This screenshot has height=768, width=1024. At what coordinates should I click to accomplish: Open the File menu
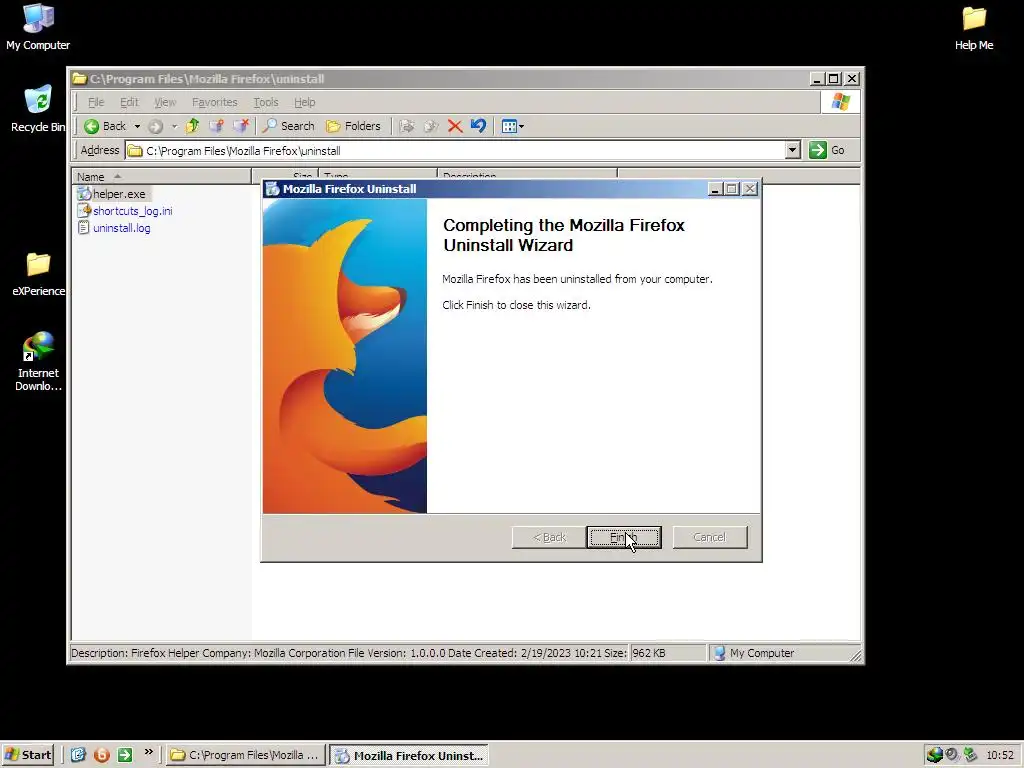pyautogui.click(x=96, y=102)
